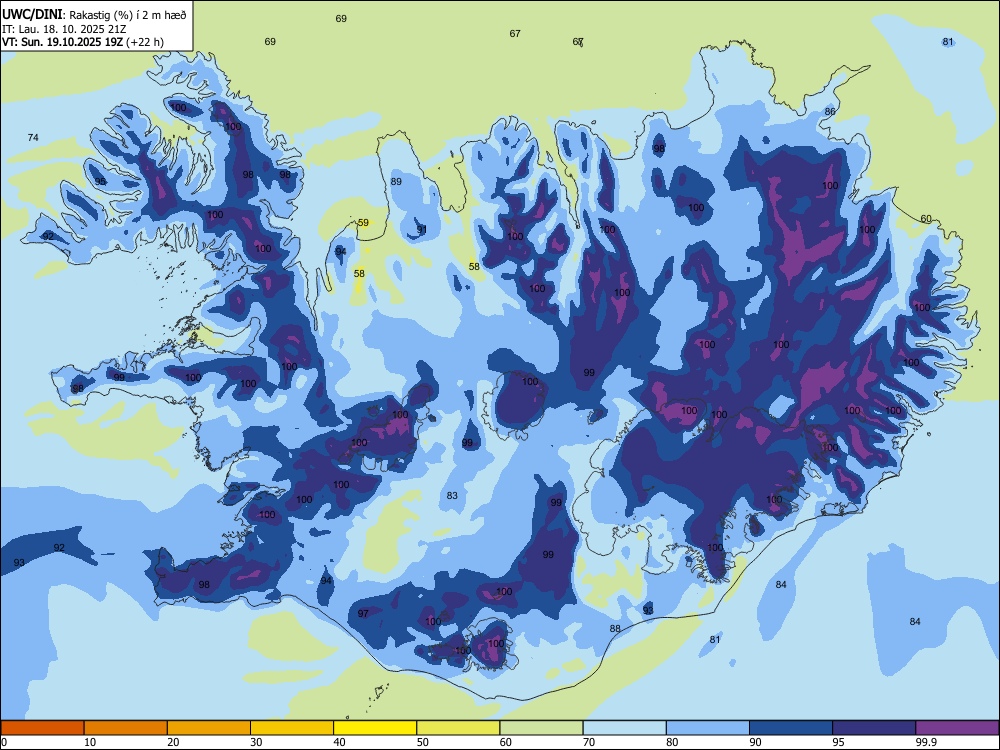1000x750 pixels.
Task: Click the map humidity value '91'
Action: 422,229
